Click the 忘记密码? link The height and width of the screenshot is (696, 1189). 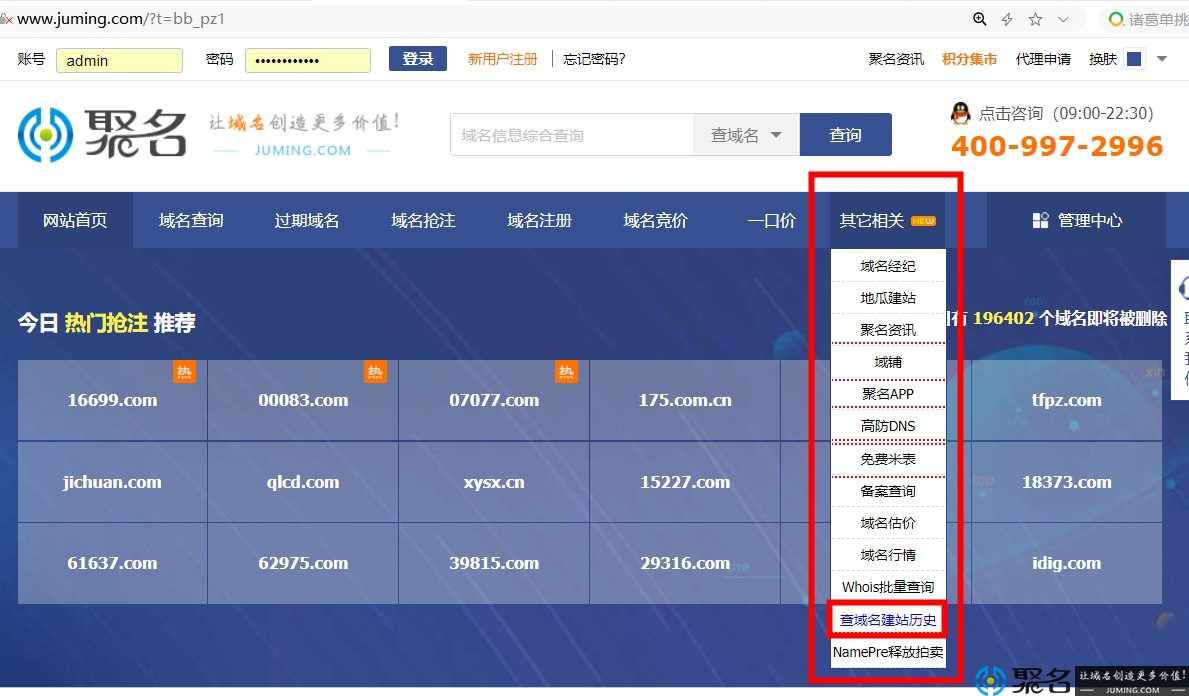(594, 59)
